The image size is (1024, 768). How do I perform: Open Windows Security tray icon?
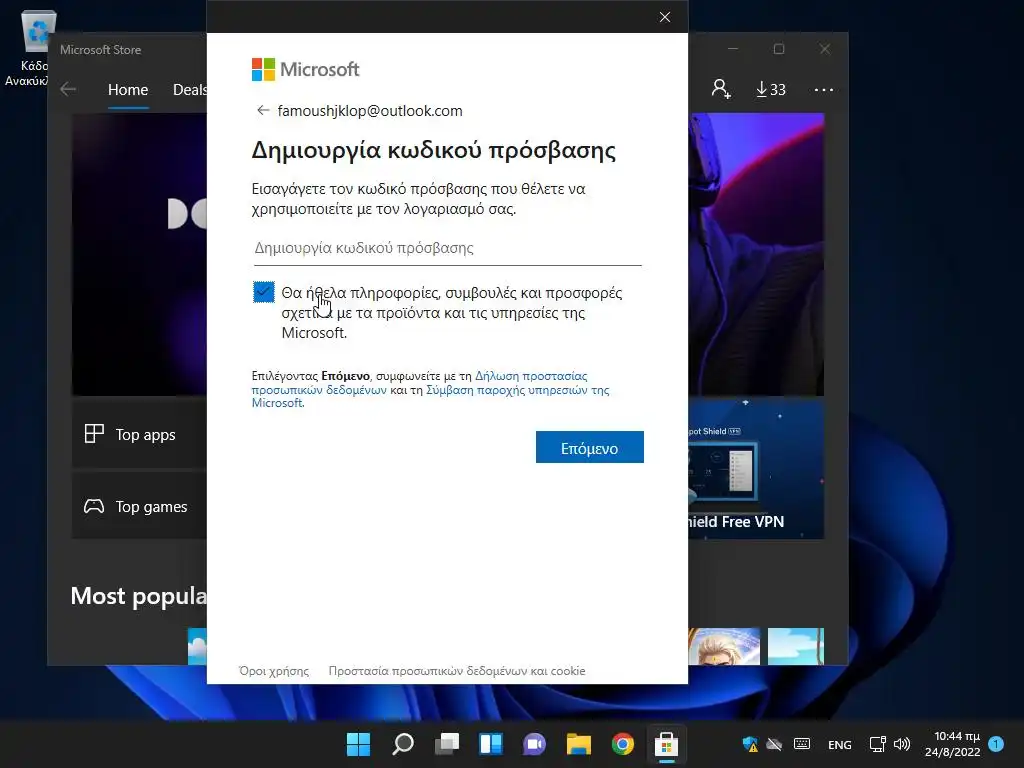tap(750, 744)
